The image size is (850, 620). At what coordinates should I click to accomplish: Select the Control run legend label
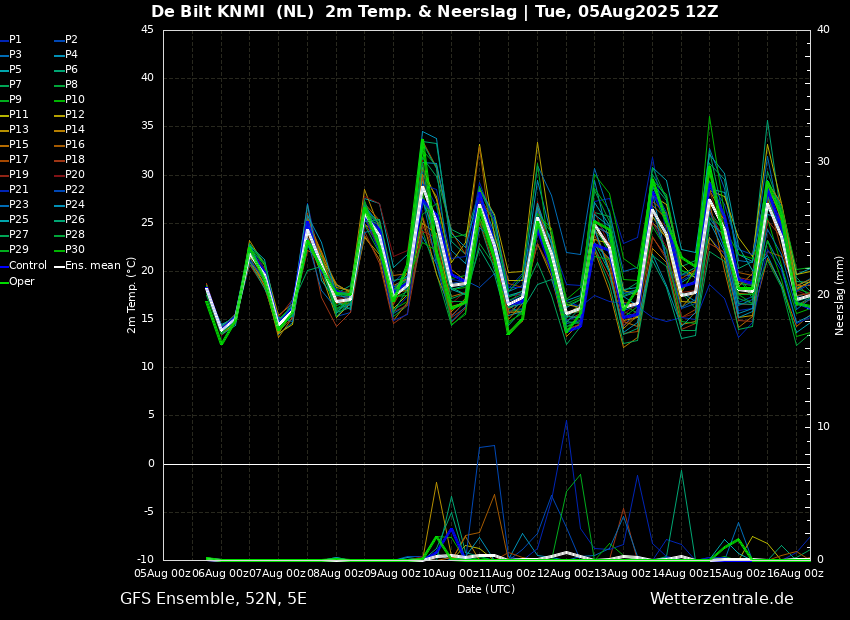pyautogui.click(x=27, y=266)
